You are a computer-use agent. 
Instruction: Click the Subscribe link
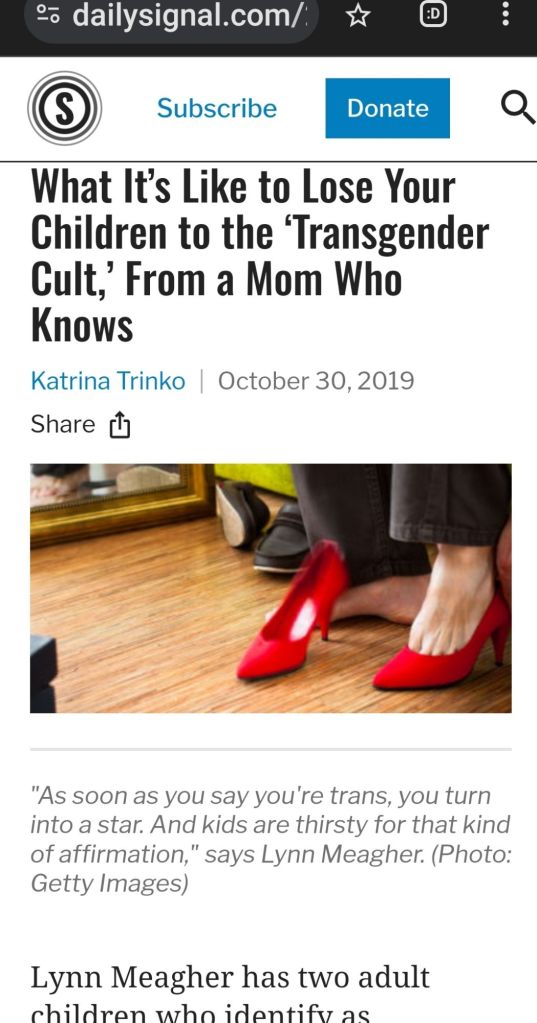click(x=217, y=108)
